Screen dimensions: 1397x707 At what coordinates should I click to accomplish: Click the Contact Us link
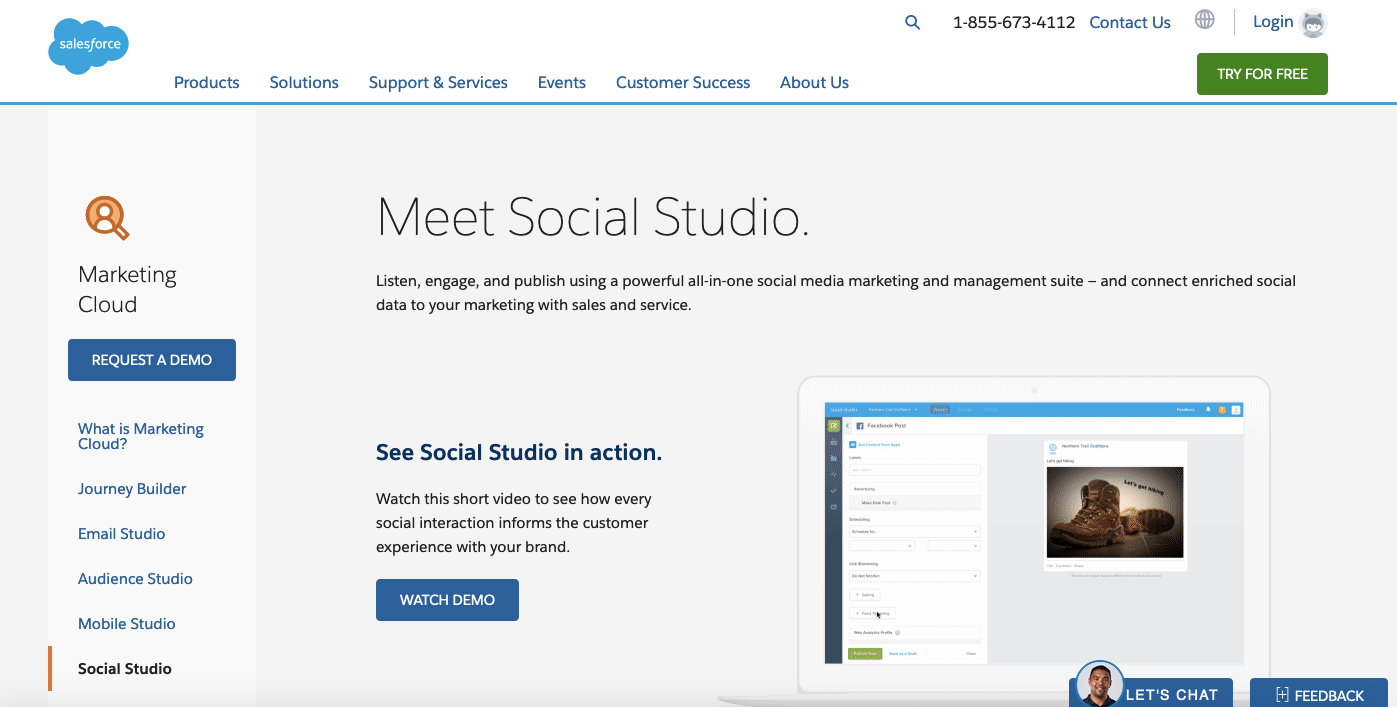[x=1130, y=22]
